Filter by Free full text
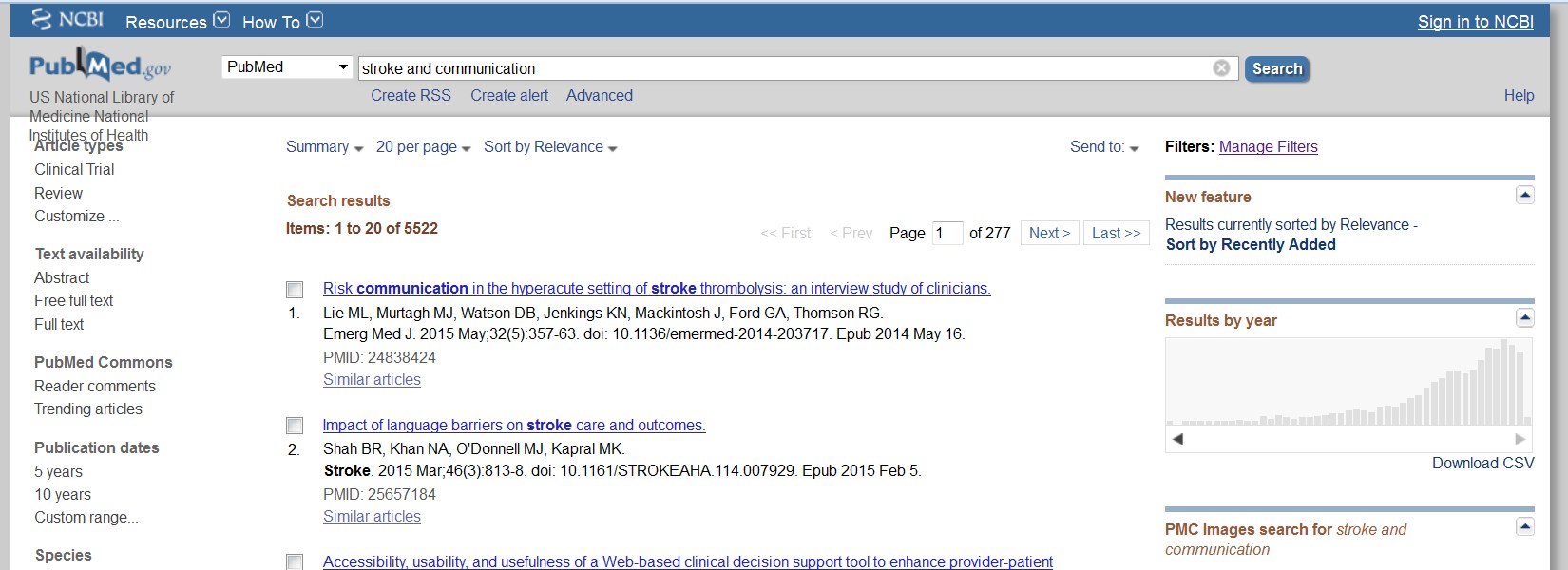This screenshot has width=1568, height=570. pyautogui.click(x=73, y=300)
